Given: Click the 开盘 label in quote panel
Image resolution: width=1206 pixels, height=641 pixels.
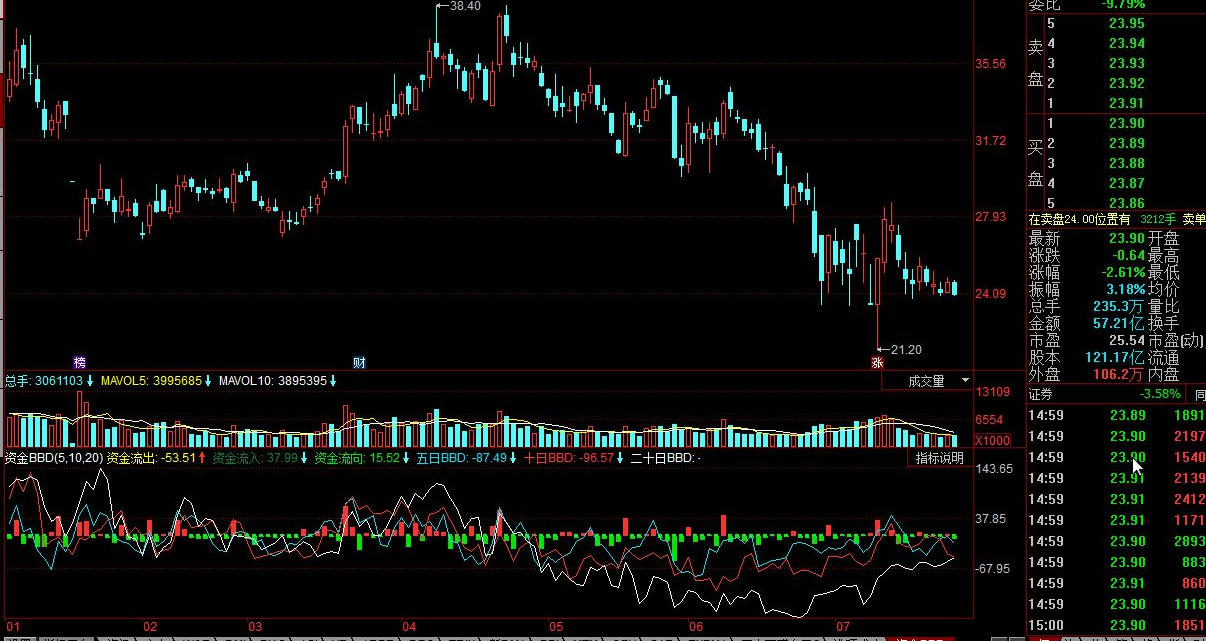Looking at the screenshot, I should (1164, 238).
